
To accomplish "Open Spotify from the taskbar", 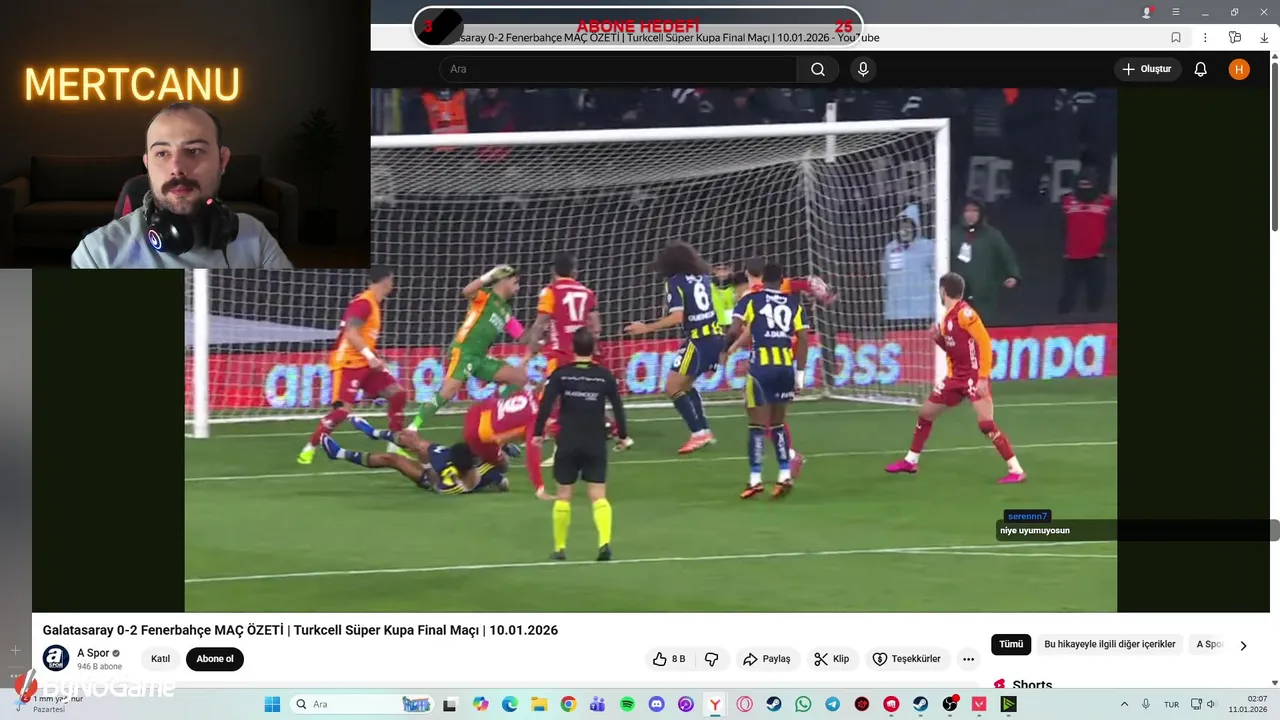I will [627, 704].
